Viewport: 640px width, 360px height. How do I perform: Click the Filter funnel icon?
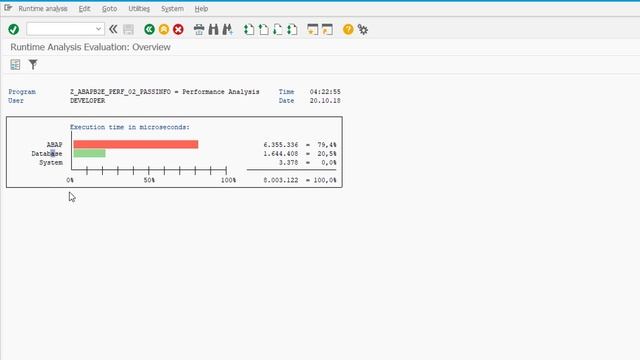pyautogui.click(x=33, y=64)
